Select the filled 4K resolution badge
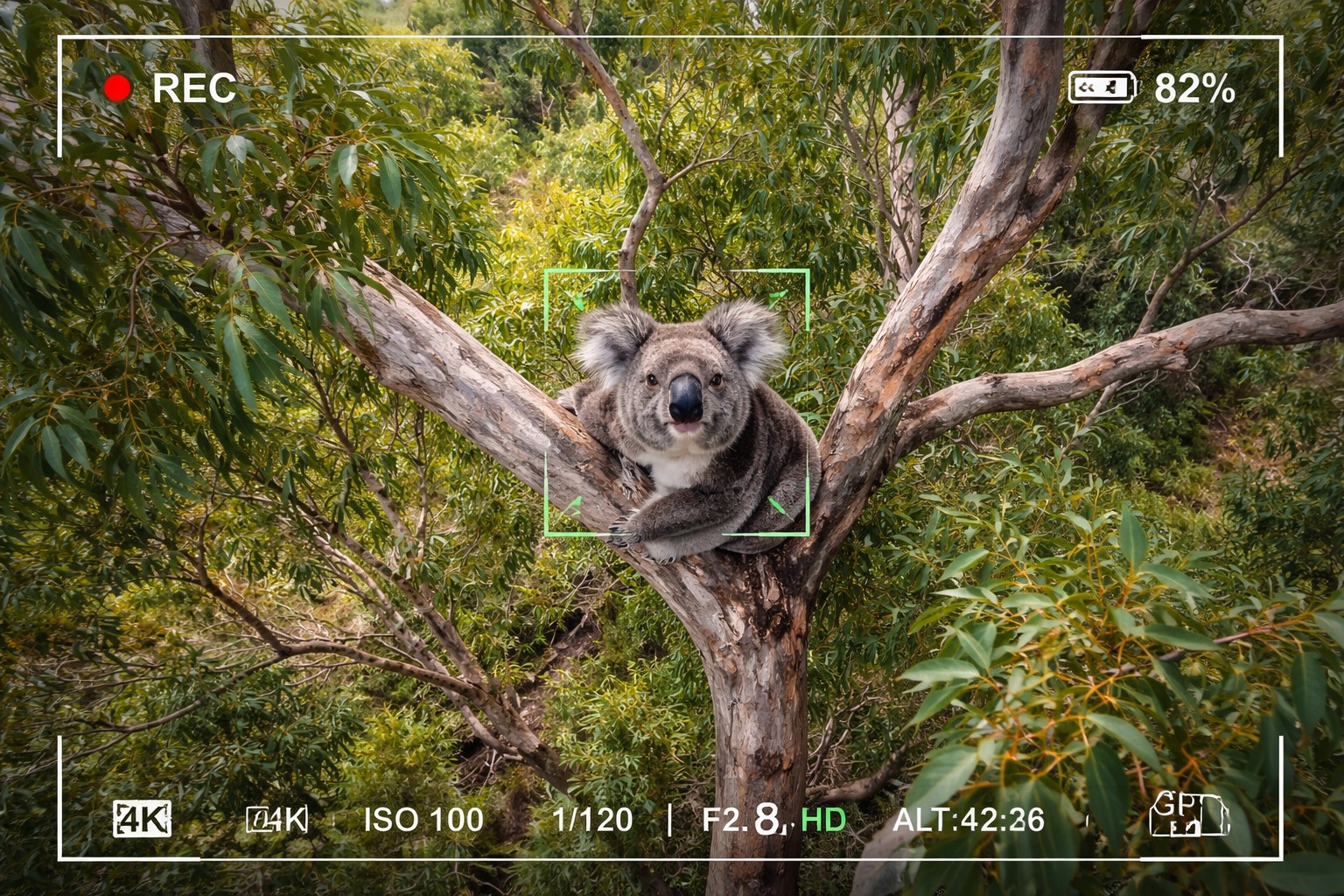Viewport: 1344px width, 896px height. (142, 820)
